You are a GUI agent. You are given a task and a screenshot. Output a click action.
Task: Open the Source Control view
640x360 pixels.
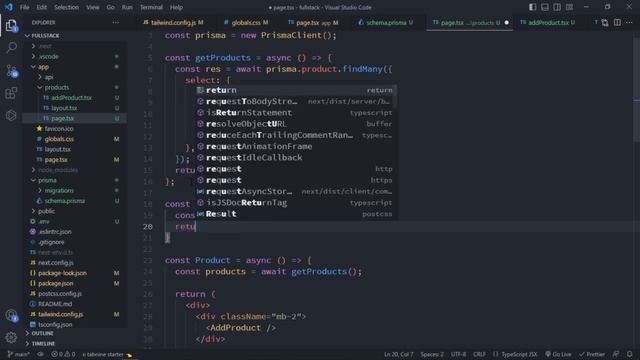point(11,71)
